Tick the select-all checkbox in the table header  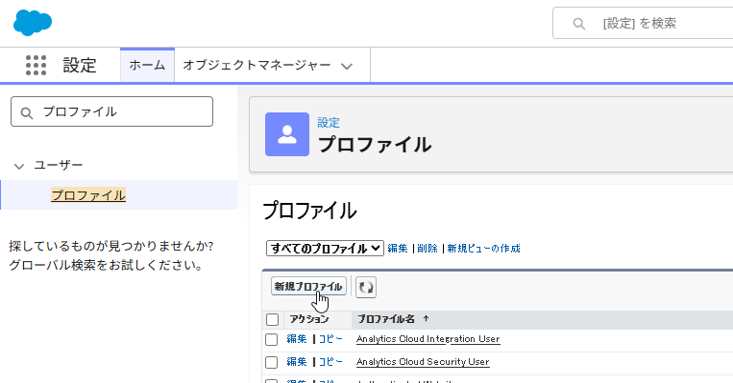pos(272,319)
